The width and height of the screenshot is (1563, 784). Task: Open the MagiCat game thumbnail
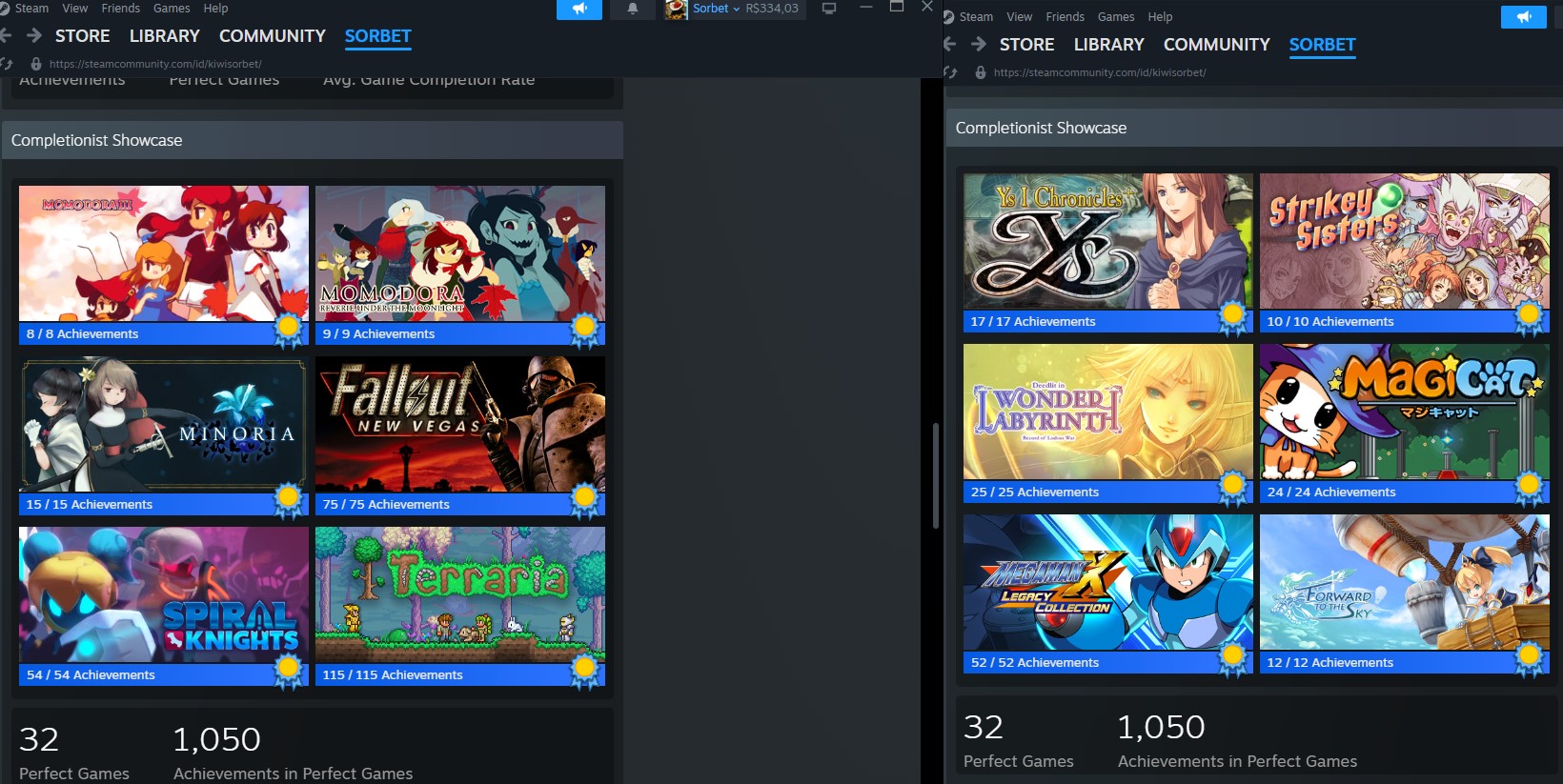pos(1405,412)
